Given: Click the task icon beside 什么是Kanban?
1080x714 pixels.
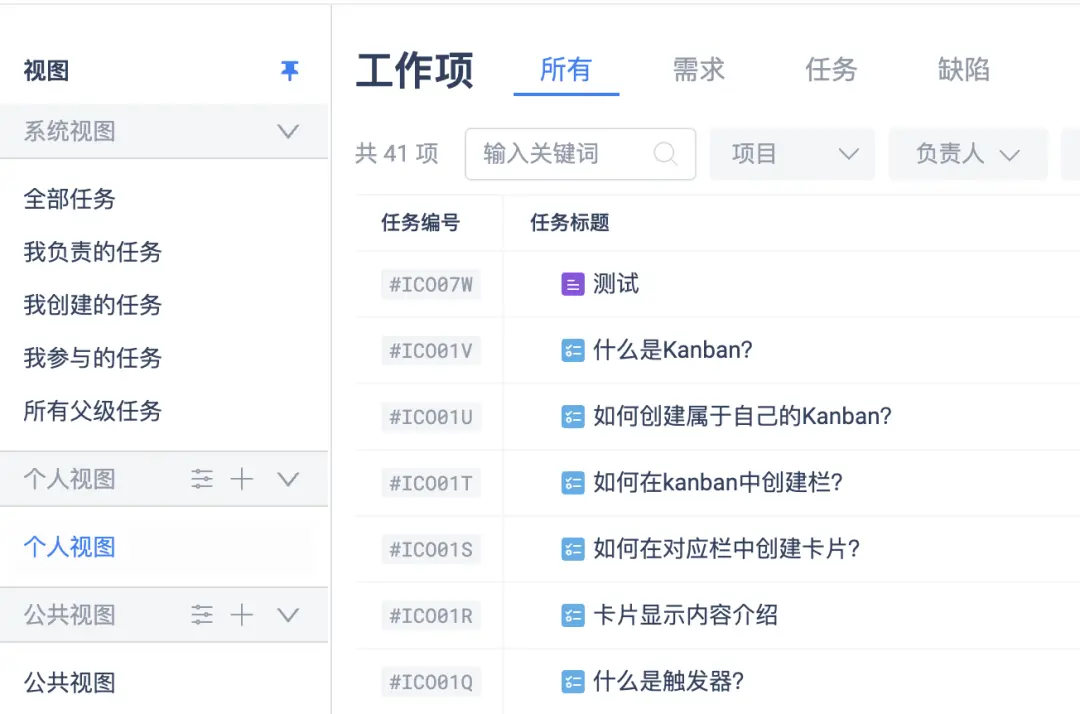Looking at the screenshot, I should (572, 351).
